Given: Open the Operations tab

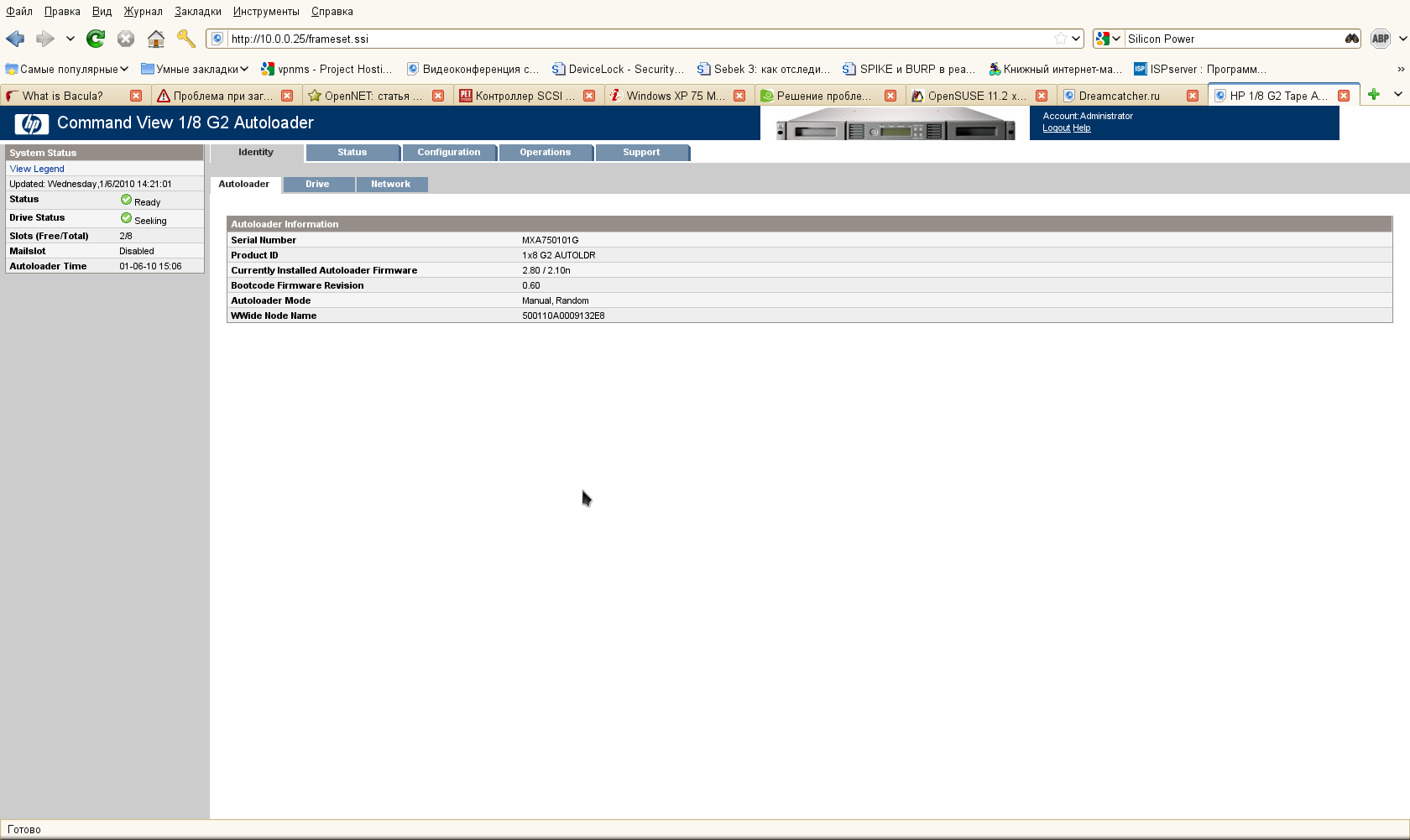Looking at the screenshot, I should 545,153.
